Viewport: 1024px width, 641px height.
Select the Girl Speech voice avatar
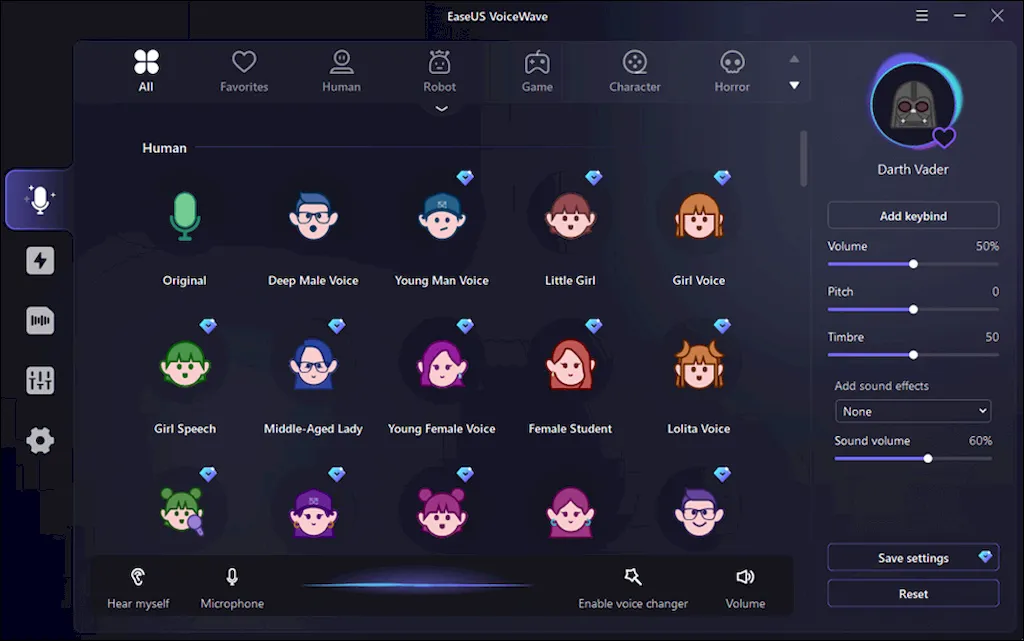click(185, 364)
